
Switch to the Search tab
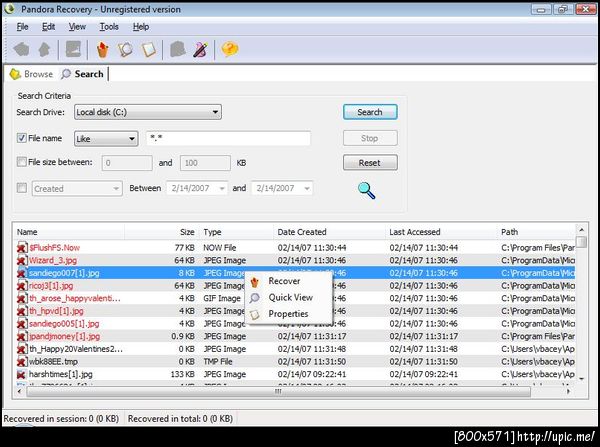[x=83, y=74]
